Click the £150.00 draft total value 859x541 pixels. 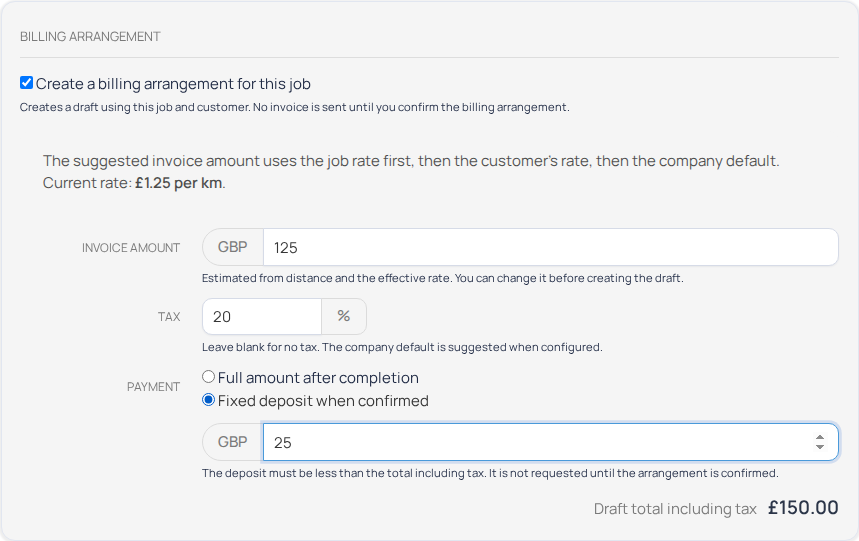[x=803, y=508]
